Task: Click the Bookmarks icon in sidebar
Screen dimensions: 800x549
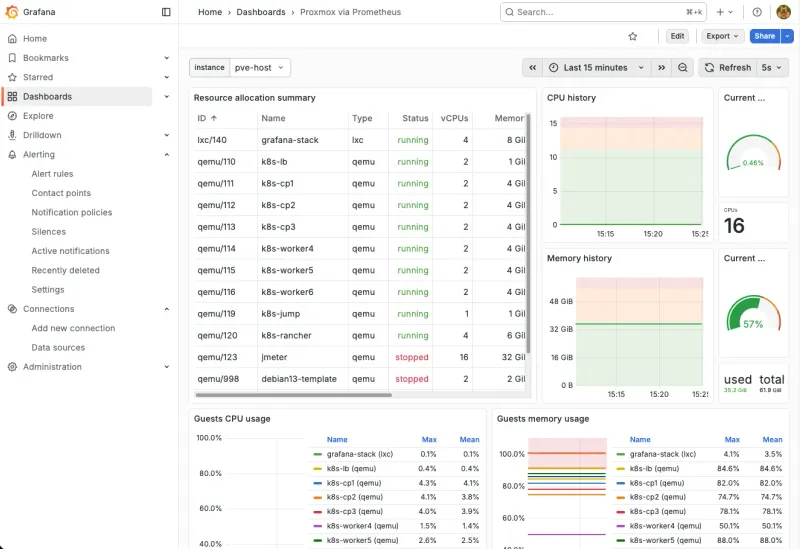Action: pyautogui.click(x=12, y=58)
